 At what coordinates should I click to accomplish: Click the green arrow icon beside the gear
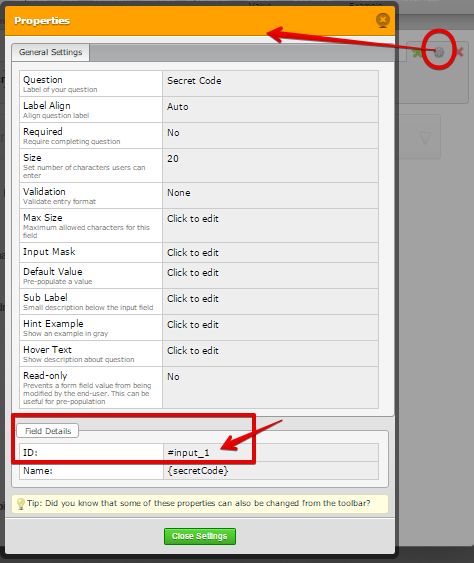(417, 53)
